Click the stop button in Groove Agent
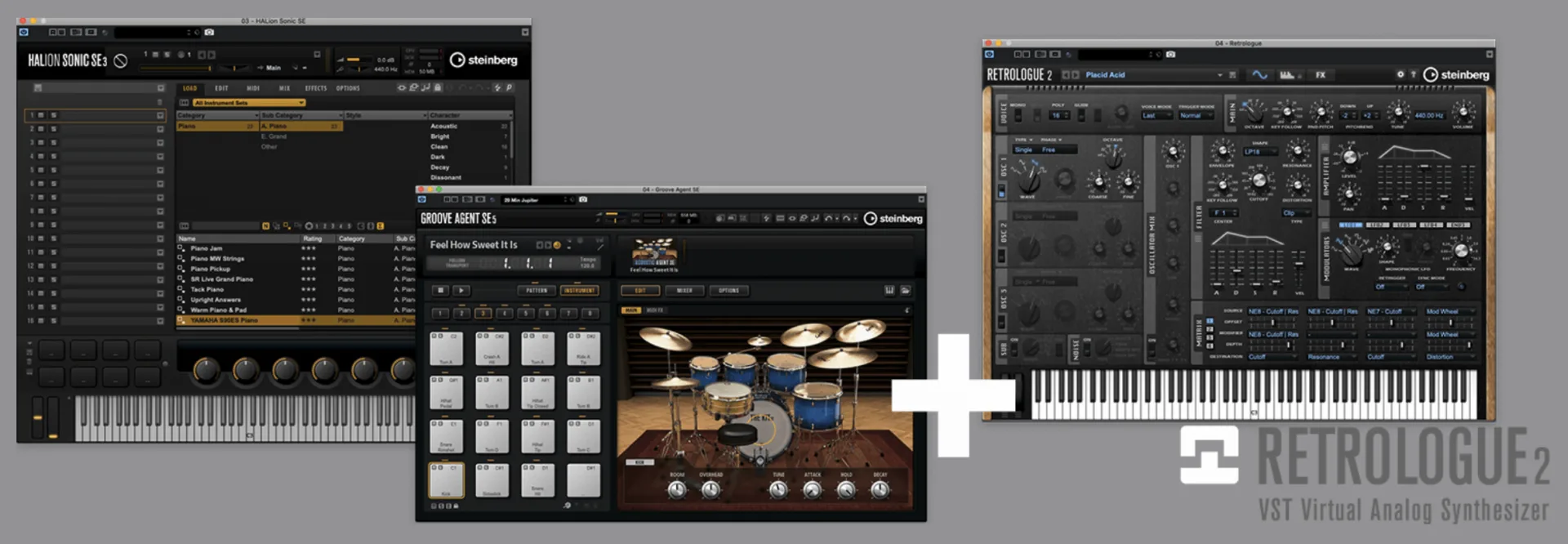The height and width of the screenshot is (544, 1568). [x=441, y=290]
